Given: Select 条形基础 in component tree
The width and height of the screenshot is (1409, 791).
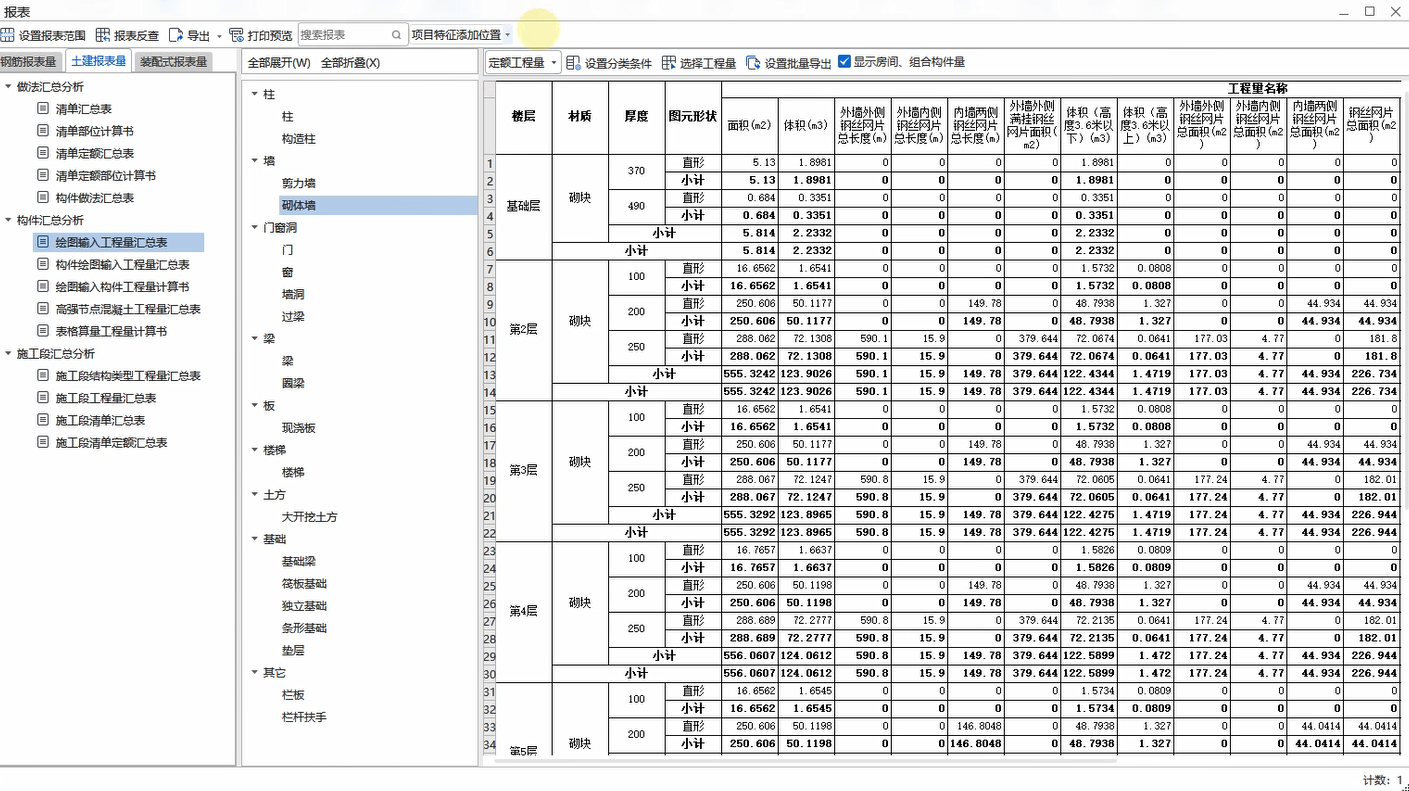Looking at the screenshot, I should (x=305, y=628).
